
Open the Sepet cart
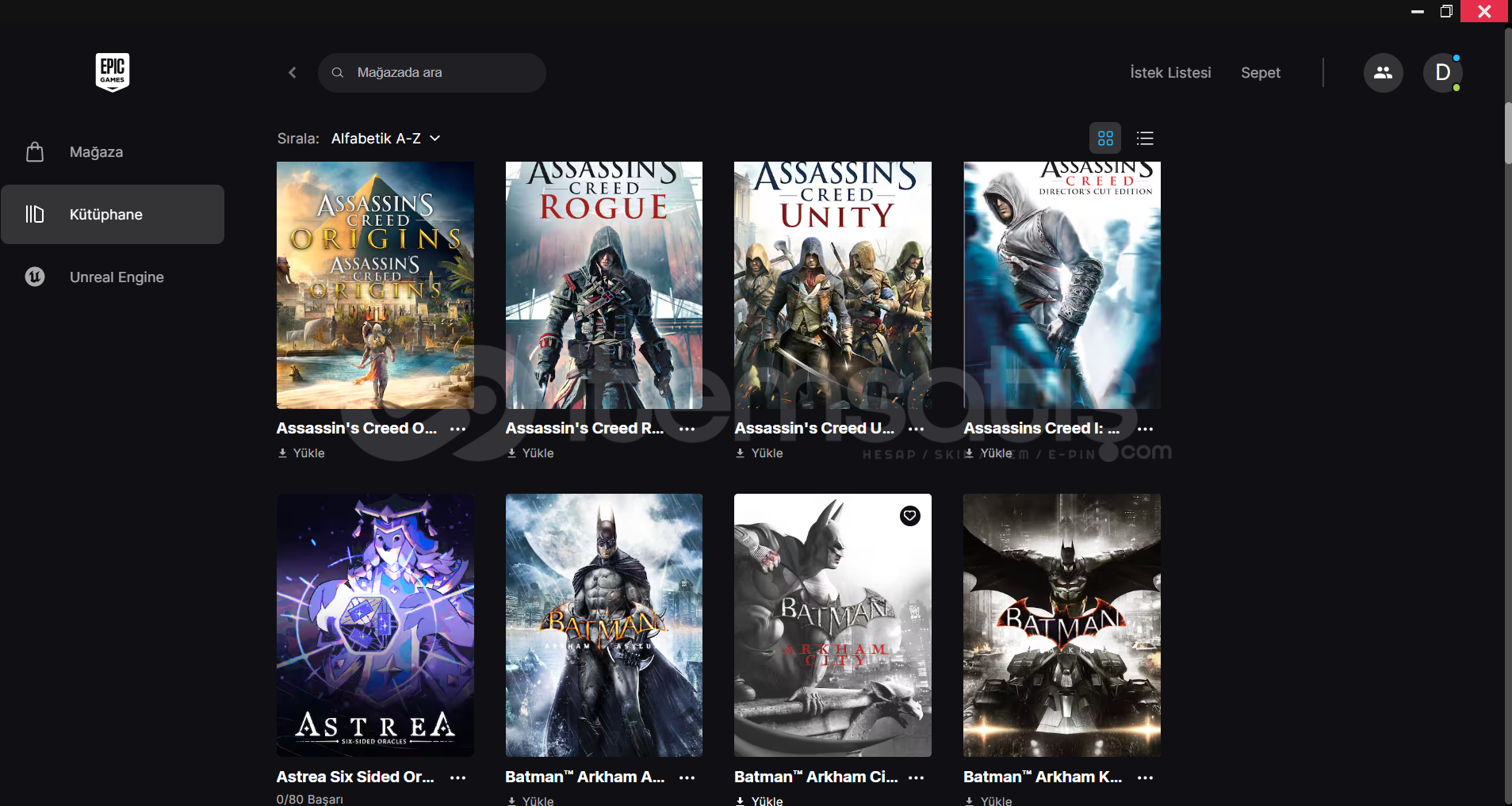[x=1261, y=73]
